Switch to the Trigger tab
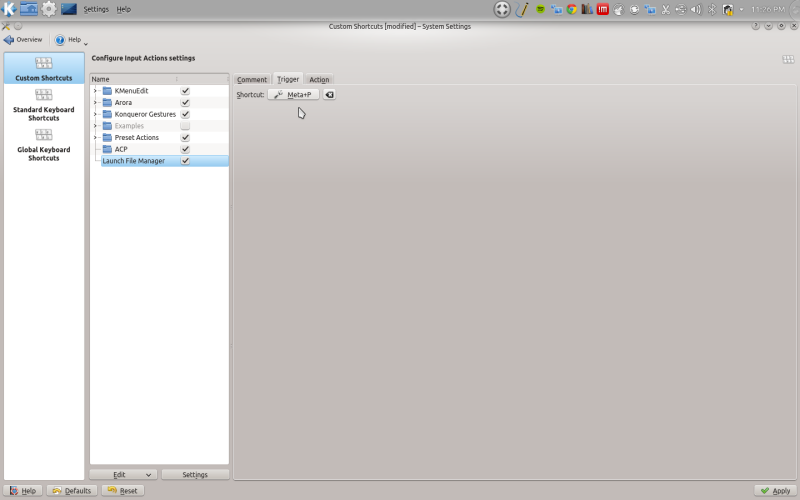 point(288,79)
